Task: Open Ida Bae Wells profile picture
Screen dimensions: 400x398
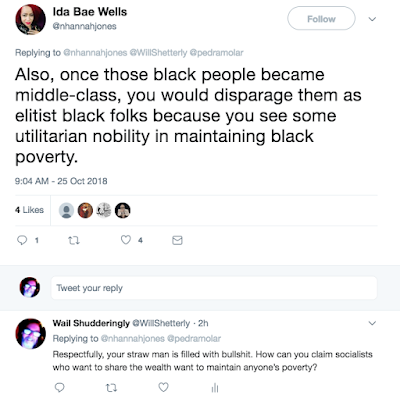Action: [30, 20]
